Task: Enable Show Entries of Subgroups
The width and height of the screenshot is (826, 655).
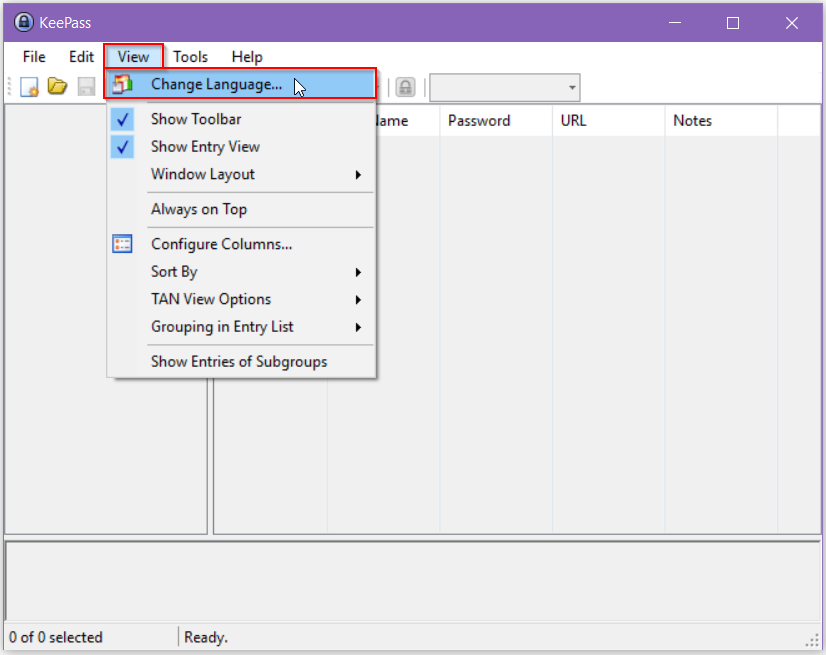Action: pos(241,361)
